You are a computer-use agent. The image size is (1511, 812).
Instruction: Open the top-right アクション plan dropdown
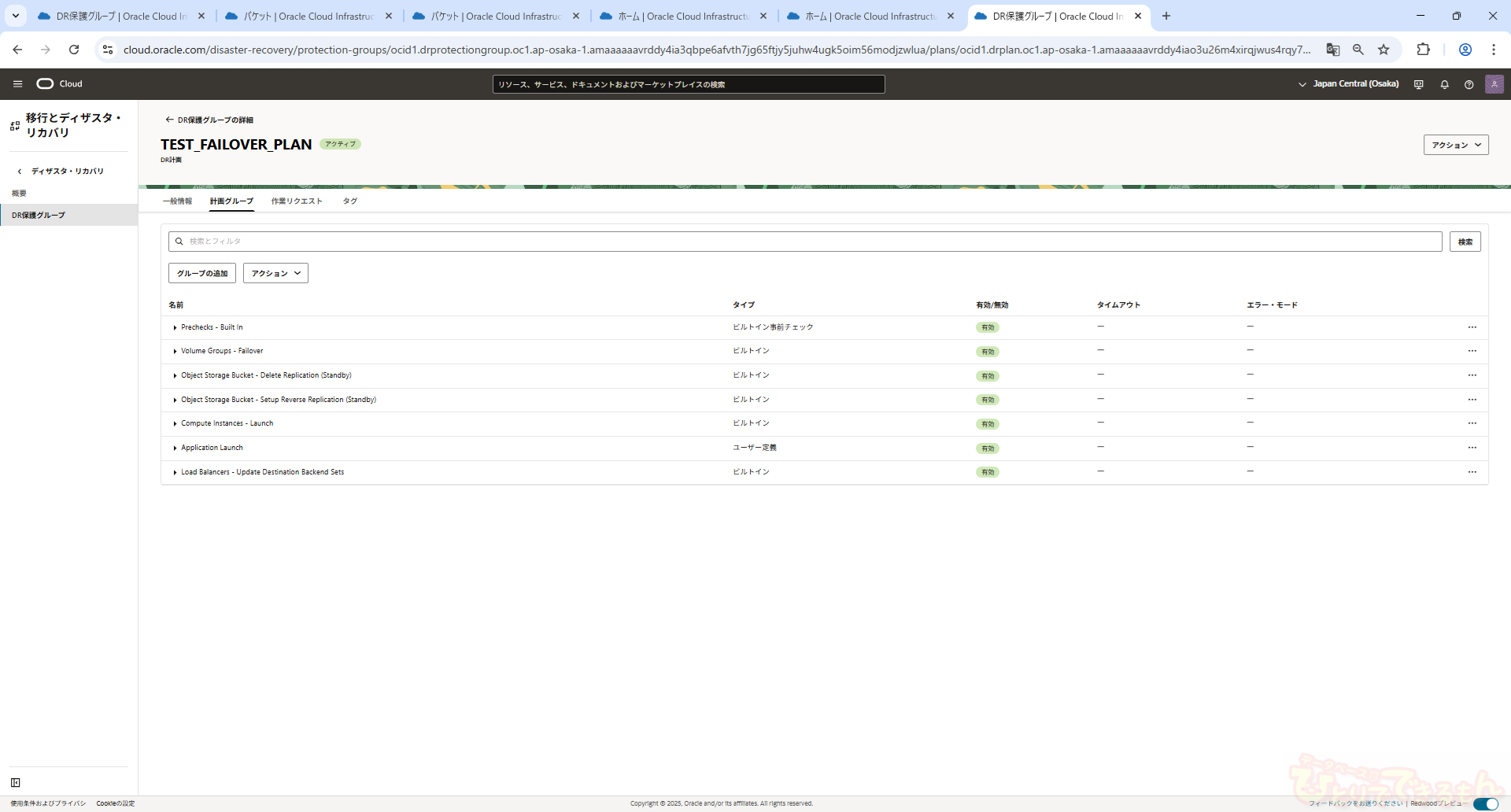coord(1455,145)
